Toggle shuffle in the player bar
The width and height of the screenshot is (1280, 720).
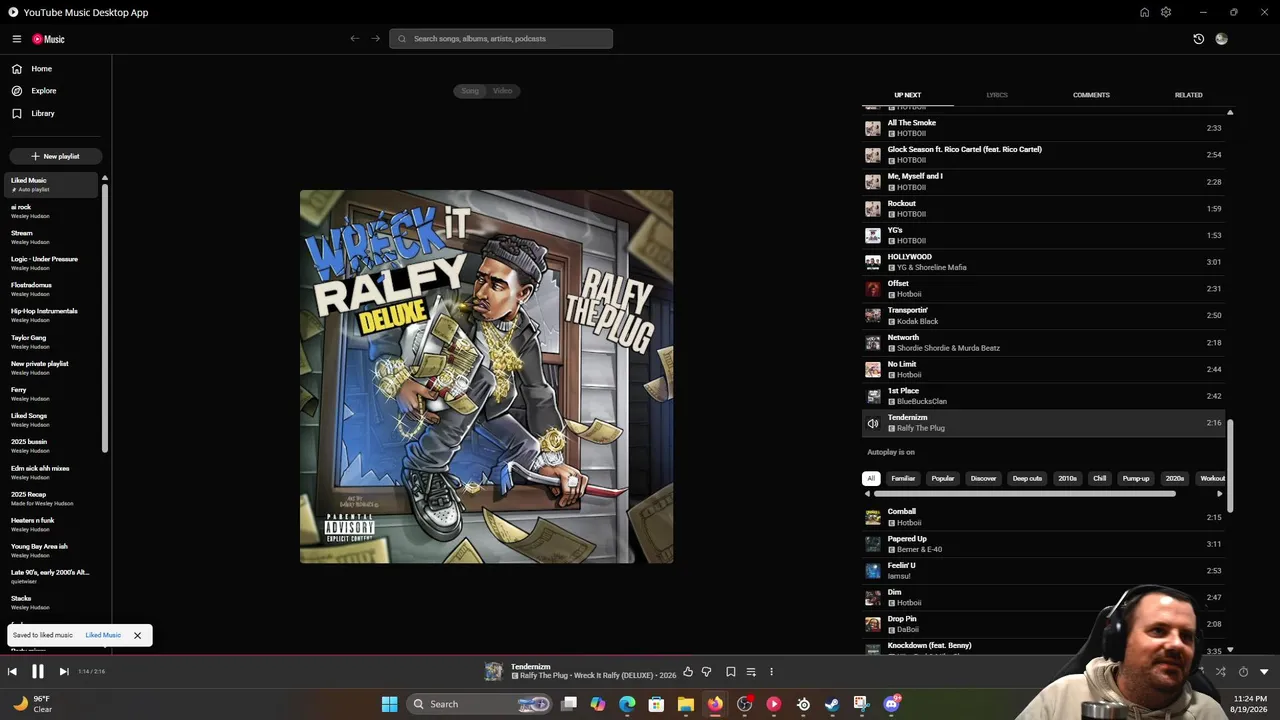(x=1220, y=672)
